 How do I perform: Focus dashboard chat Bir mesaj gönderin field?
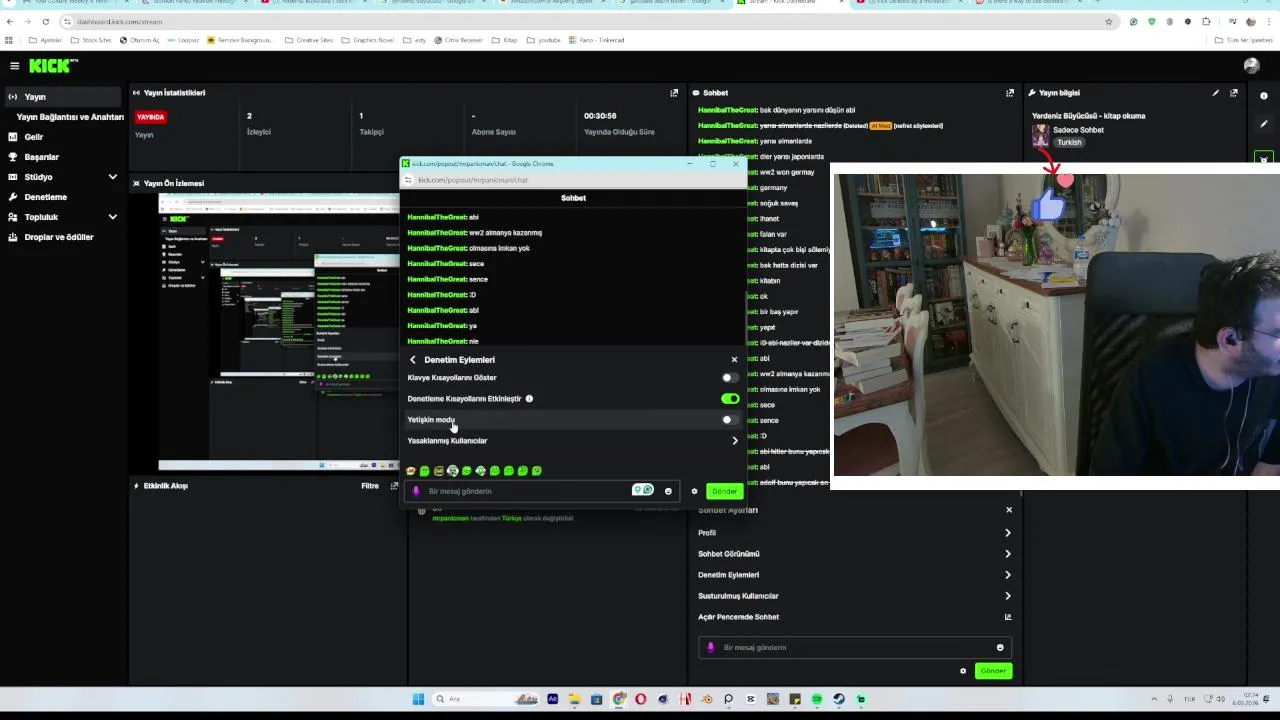[855, 647]
